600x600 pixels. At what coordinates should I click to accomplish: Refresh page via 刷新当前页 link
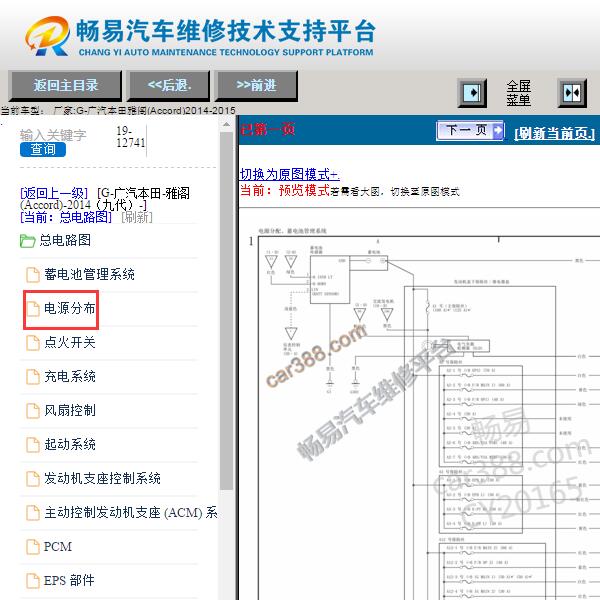pyautogui.click(x=554, y=134)
